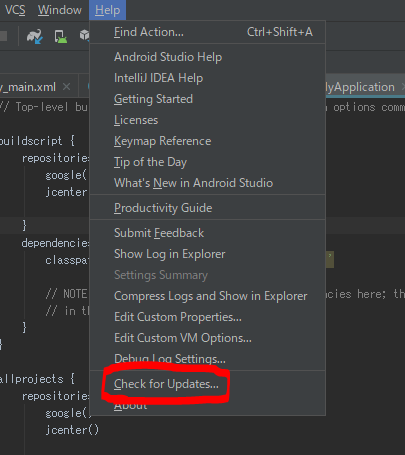405x455 pixels.
Task: Open Android Studio Help
Action: click(207, 57)
